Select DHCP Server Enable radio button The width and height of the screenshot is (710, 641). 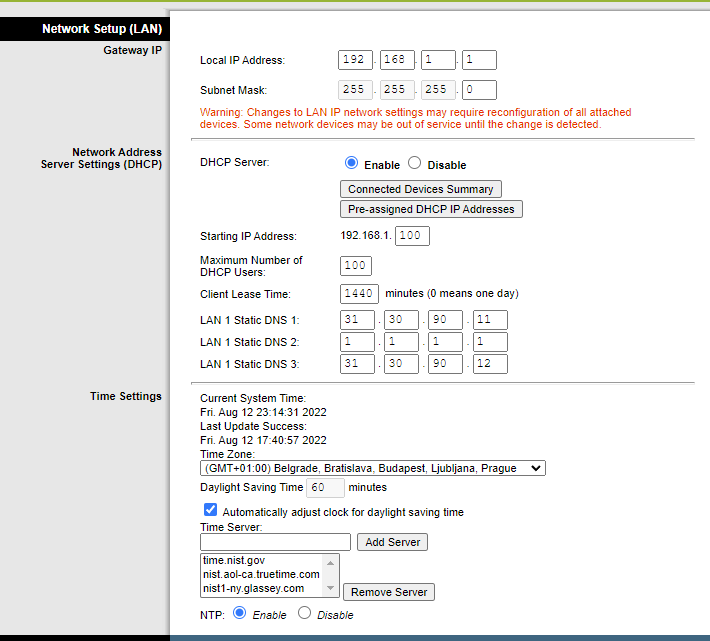point(351,163)
